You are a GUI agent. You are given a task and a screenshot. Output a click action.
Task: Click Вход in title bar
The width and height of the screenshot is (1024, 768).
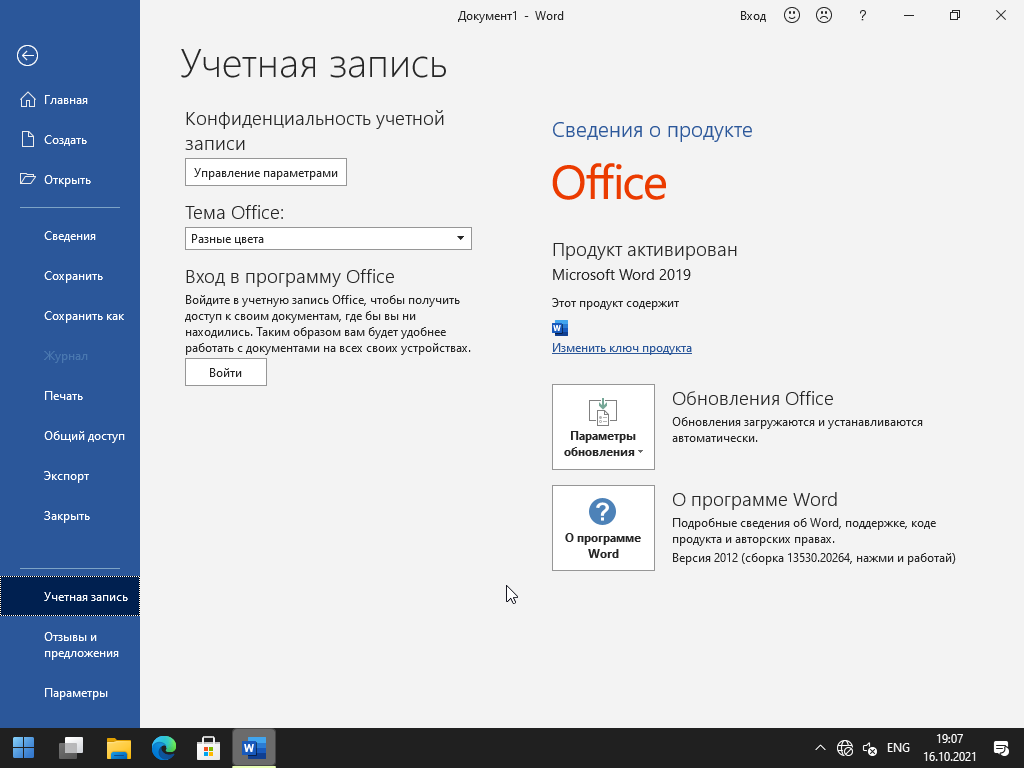point(752,16)
